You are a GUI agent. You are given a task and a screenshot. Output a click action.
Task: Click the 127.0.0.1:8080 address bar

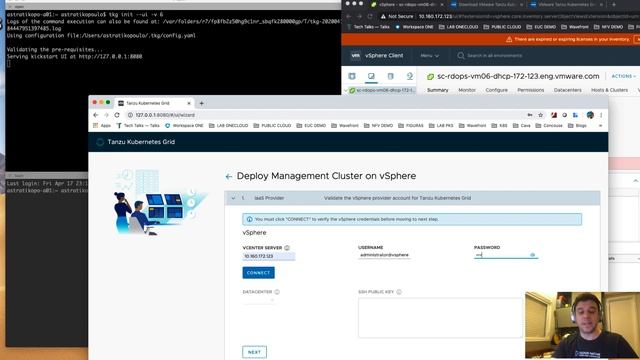pos(322,115)
